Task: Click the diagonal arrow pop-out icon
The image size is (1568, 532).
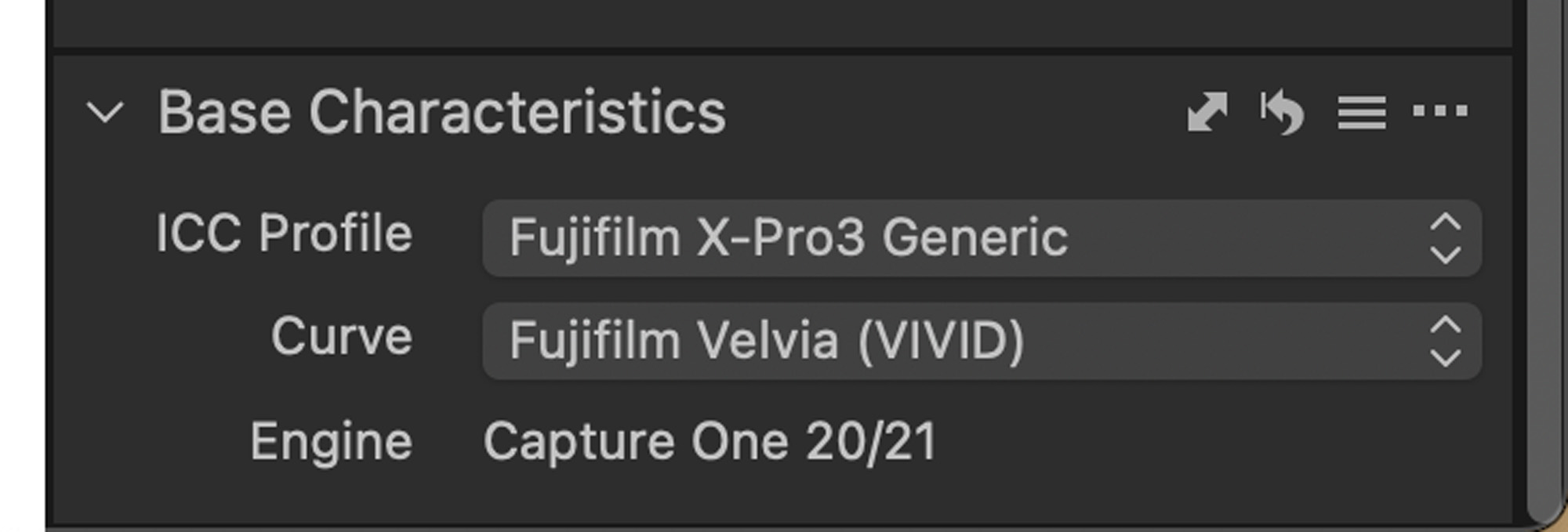Action: pyautogui.click(x=1207, y=113)
